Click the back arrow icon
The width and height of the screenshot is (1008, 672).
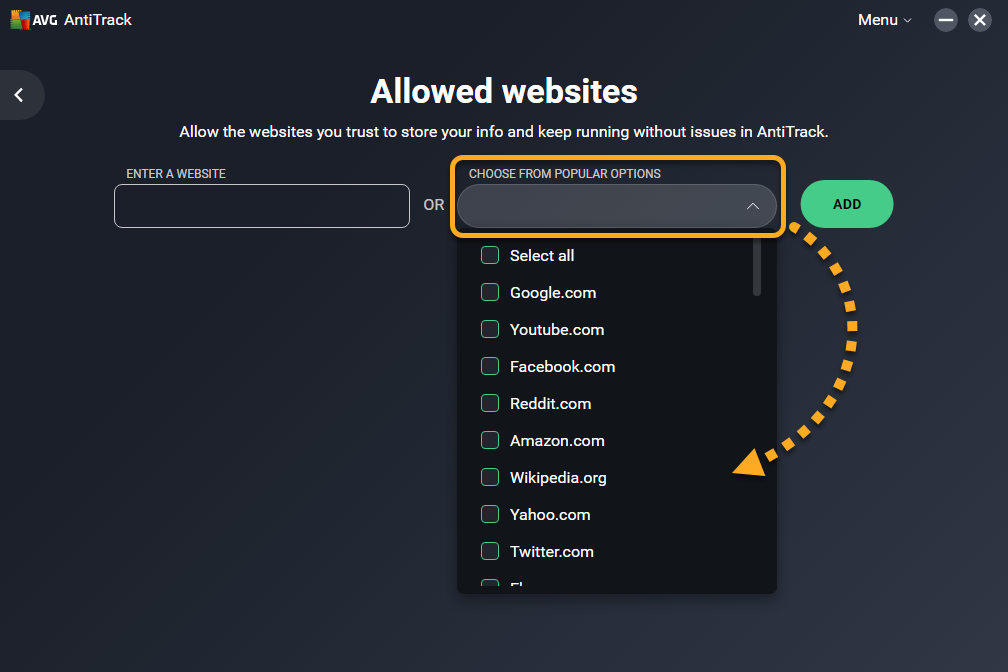tap(18, 95)
